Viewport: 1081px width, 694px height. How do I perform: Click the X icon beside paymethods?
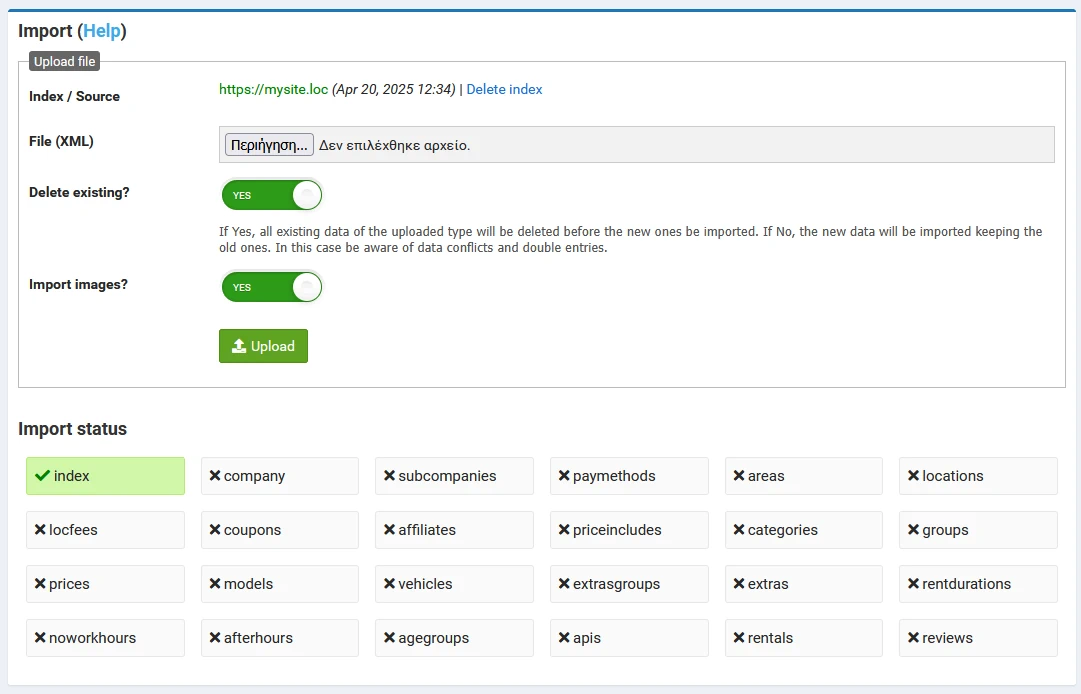click(564, 476)
